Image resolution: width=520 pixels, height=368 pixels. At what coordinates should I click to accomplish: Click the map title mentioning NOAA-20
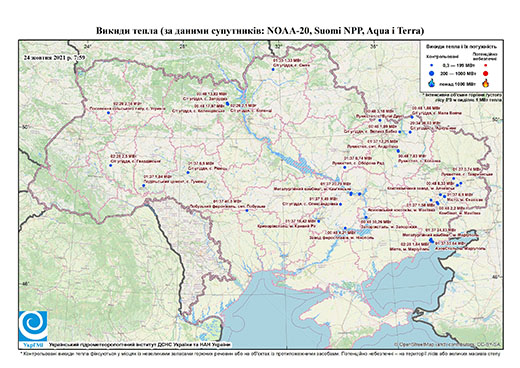[x=260, y=31]
